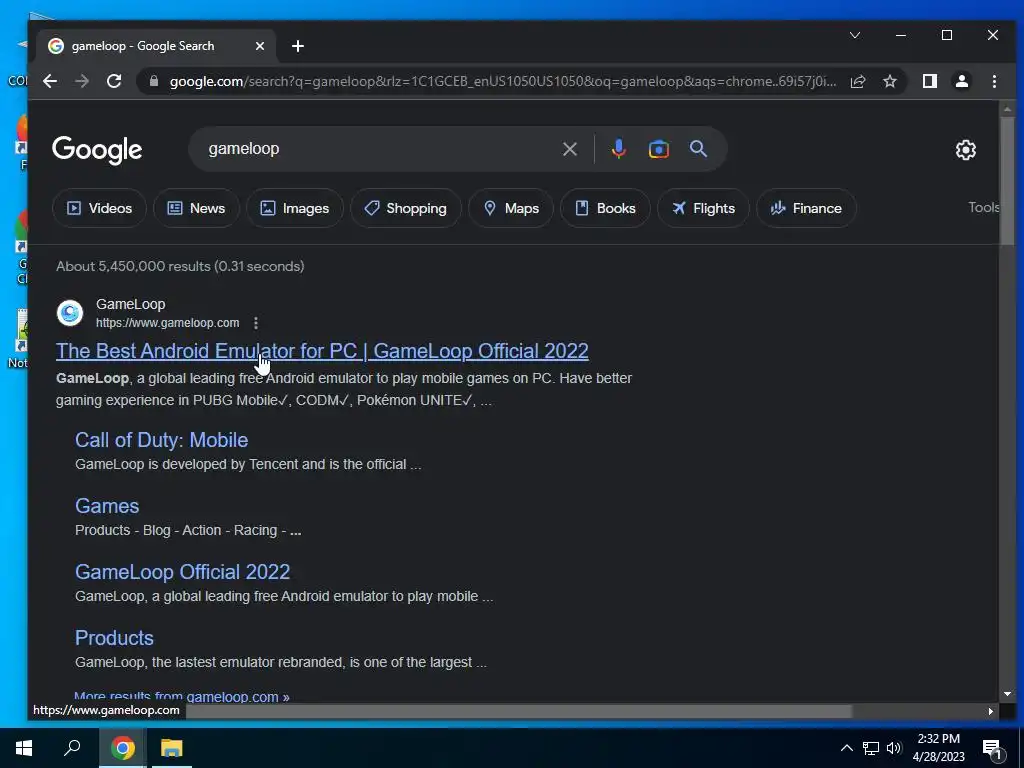Open the notification center

click(992, 748)
